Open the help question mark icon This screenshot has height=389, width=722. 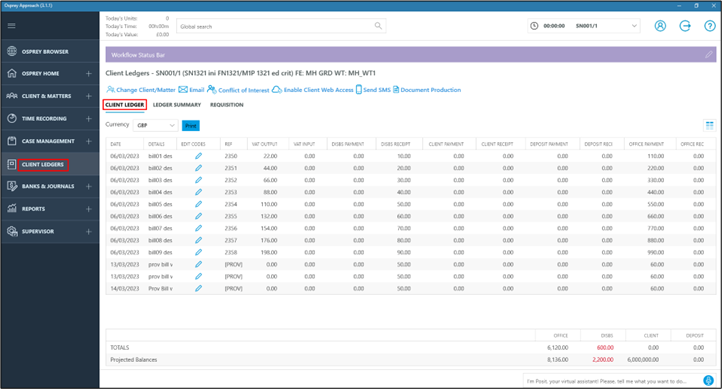[710, 26]
